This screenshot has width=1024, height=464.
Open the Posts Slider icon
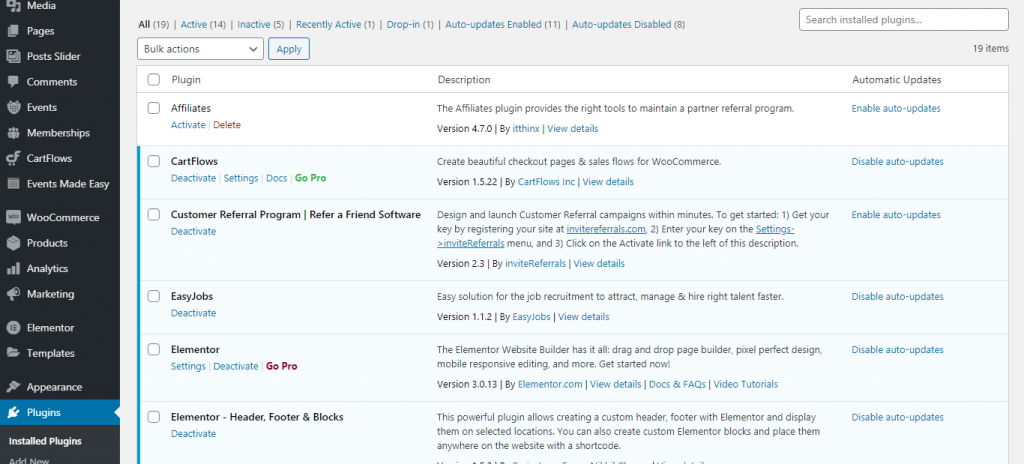click(12, 56)
